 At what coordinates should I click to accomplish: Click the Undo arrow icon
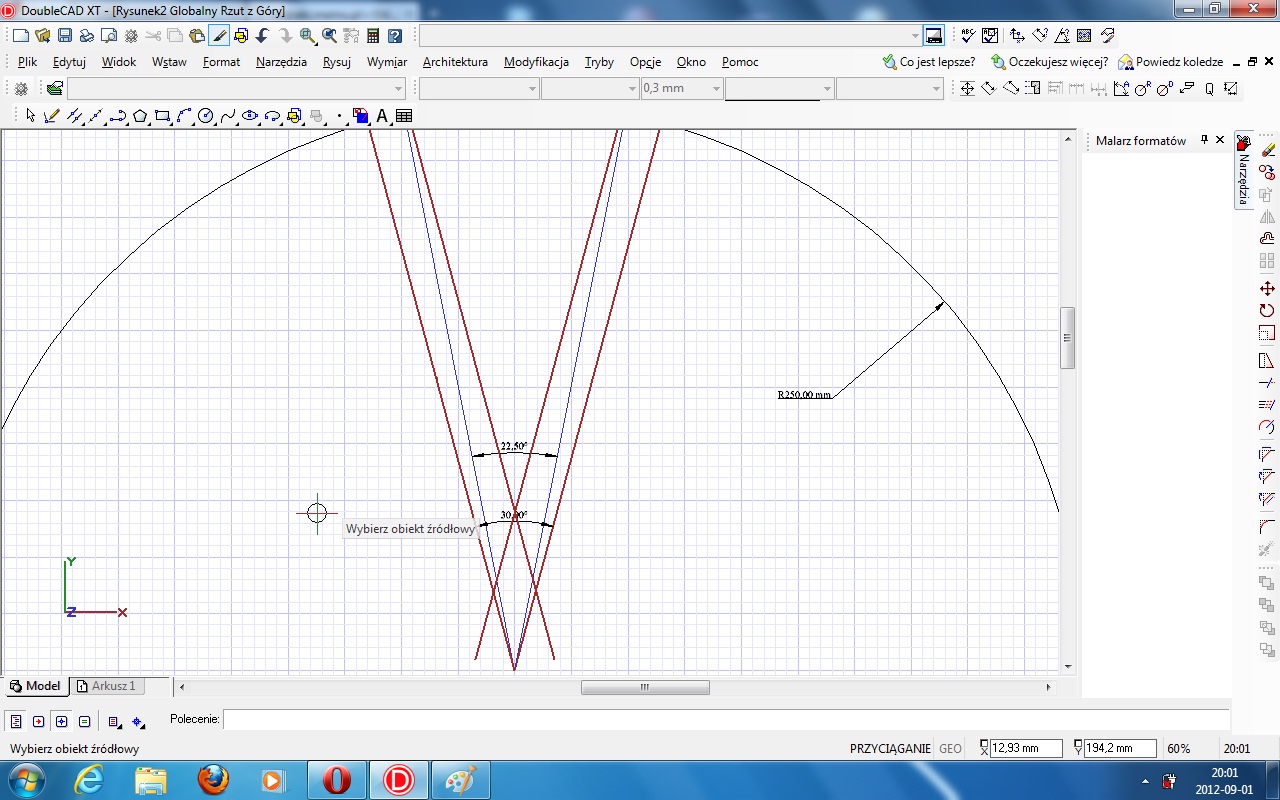pos(263,36)
